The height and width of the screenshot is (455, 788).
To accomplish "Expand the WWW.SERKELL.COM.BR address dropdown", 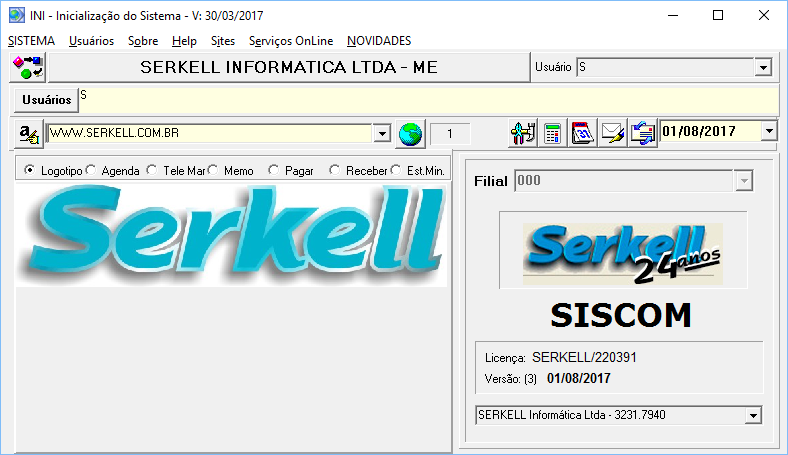I will (x=382, y=134).
